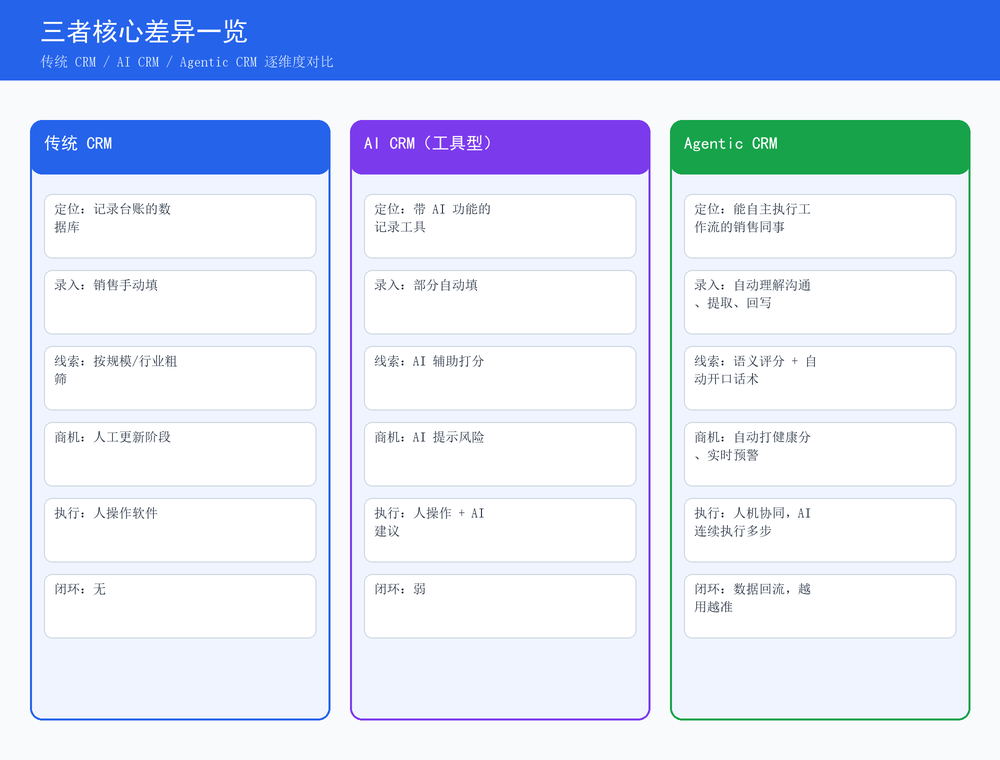Image resolution: width=1000 pixels, height=760 pixels.
Task: Select the card 执行：人机协同，AI 连续执行多步
Action: 820,530
